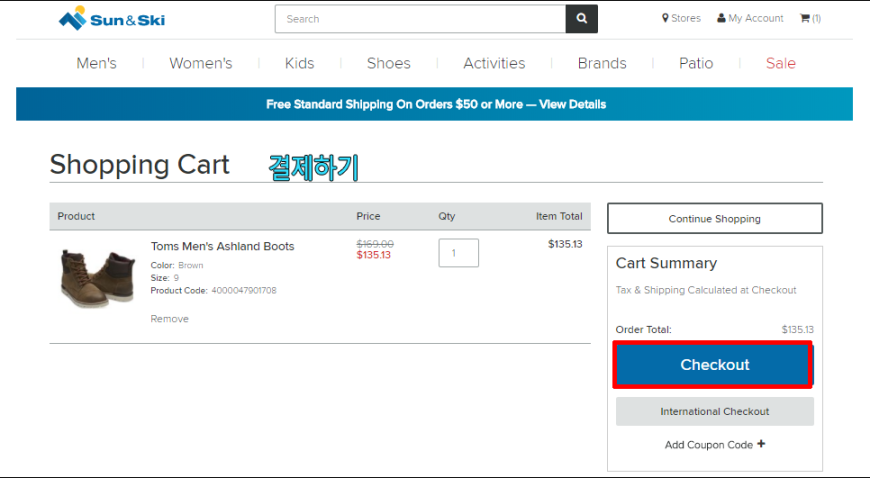
Task: Click the International Checkout button
Action: pyautogui.click(x=715, y=411)
